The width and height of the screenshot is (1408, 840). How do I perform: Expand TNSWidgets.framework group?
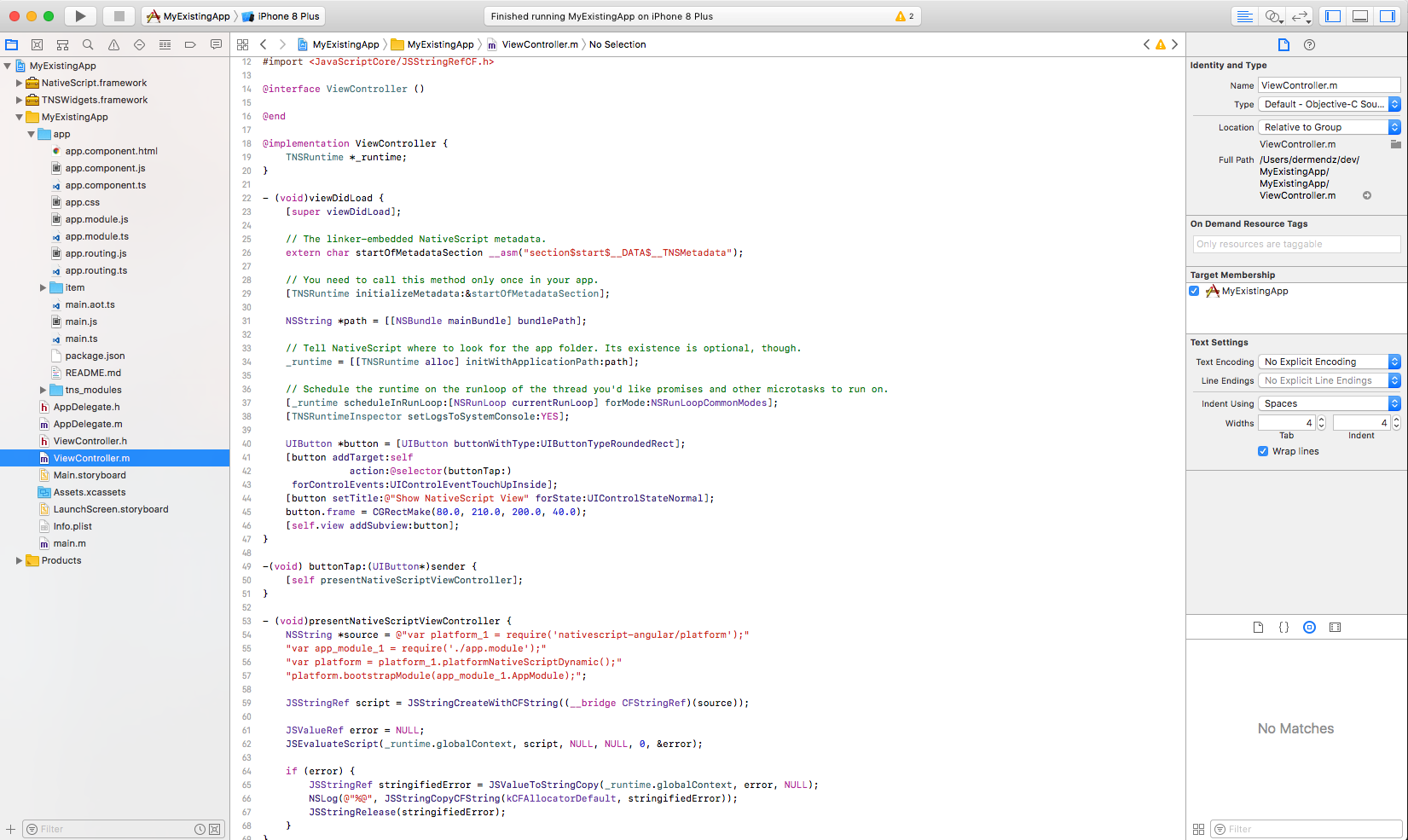click(20, 100)
